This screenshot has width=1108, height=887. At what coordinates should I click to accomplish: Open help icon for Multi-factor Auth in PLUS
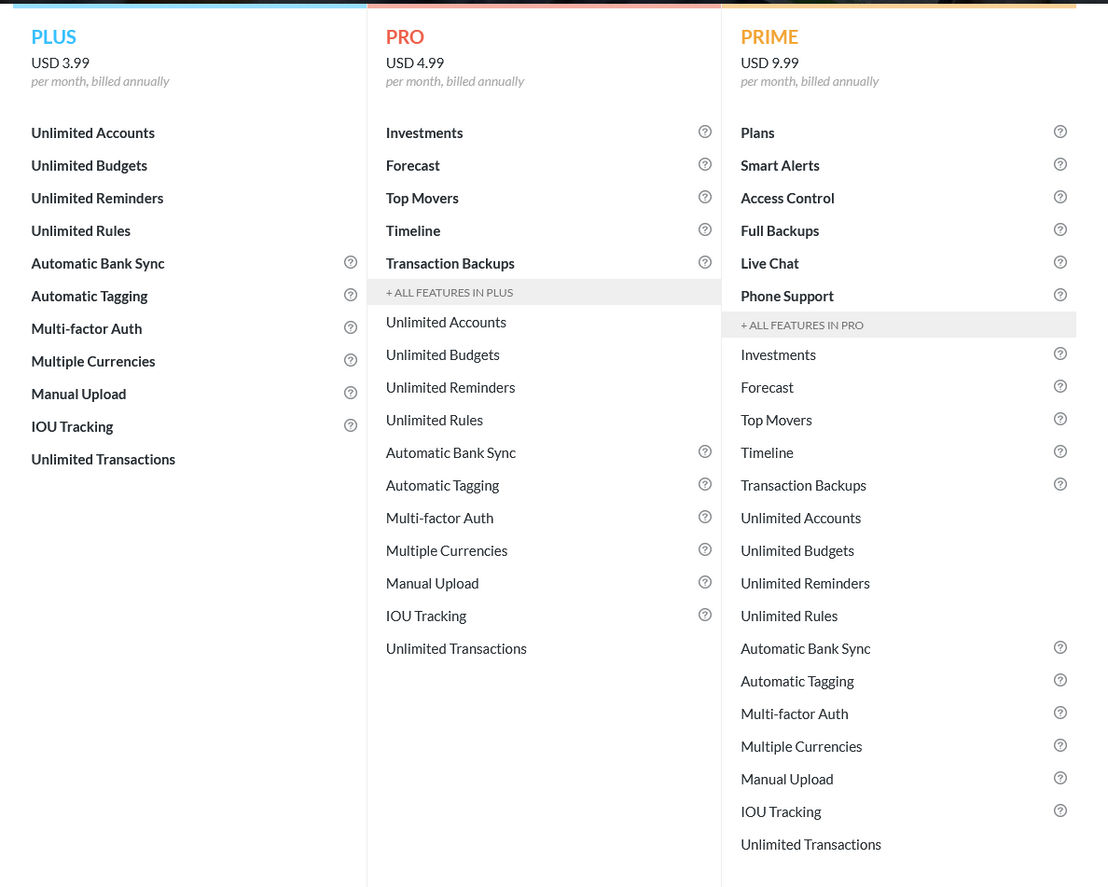coord(350,327)
